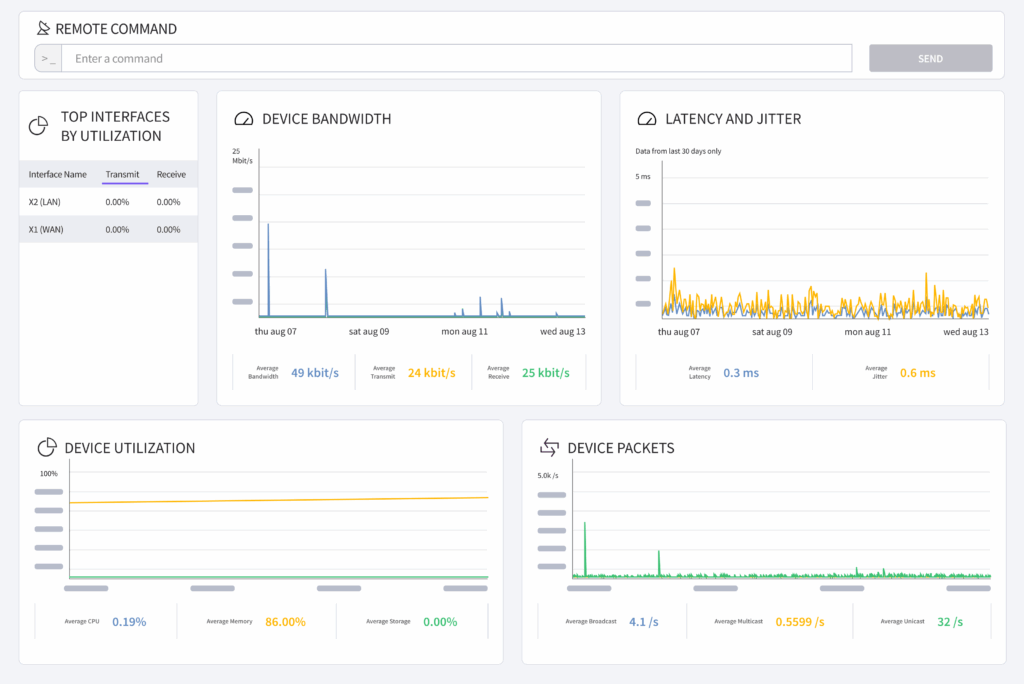Select the X2 (LAN) interface row

(x=108, y=202)
